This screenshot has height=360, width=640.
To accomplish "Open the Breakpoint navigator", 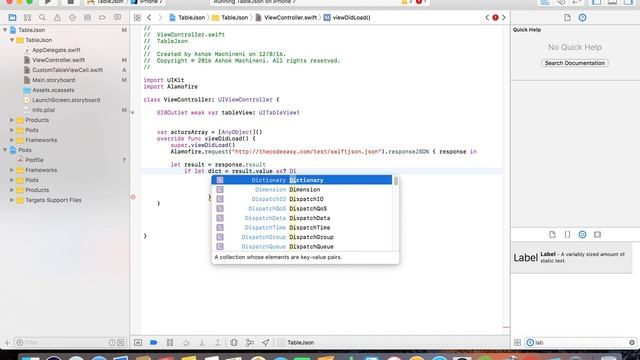I will coord(102,18).
